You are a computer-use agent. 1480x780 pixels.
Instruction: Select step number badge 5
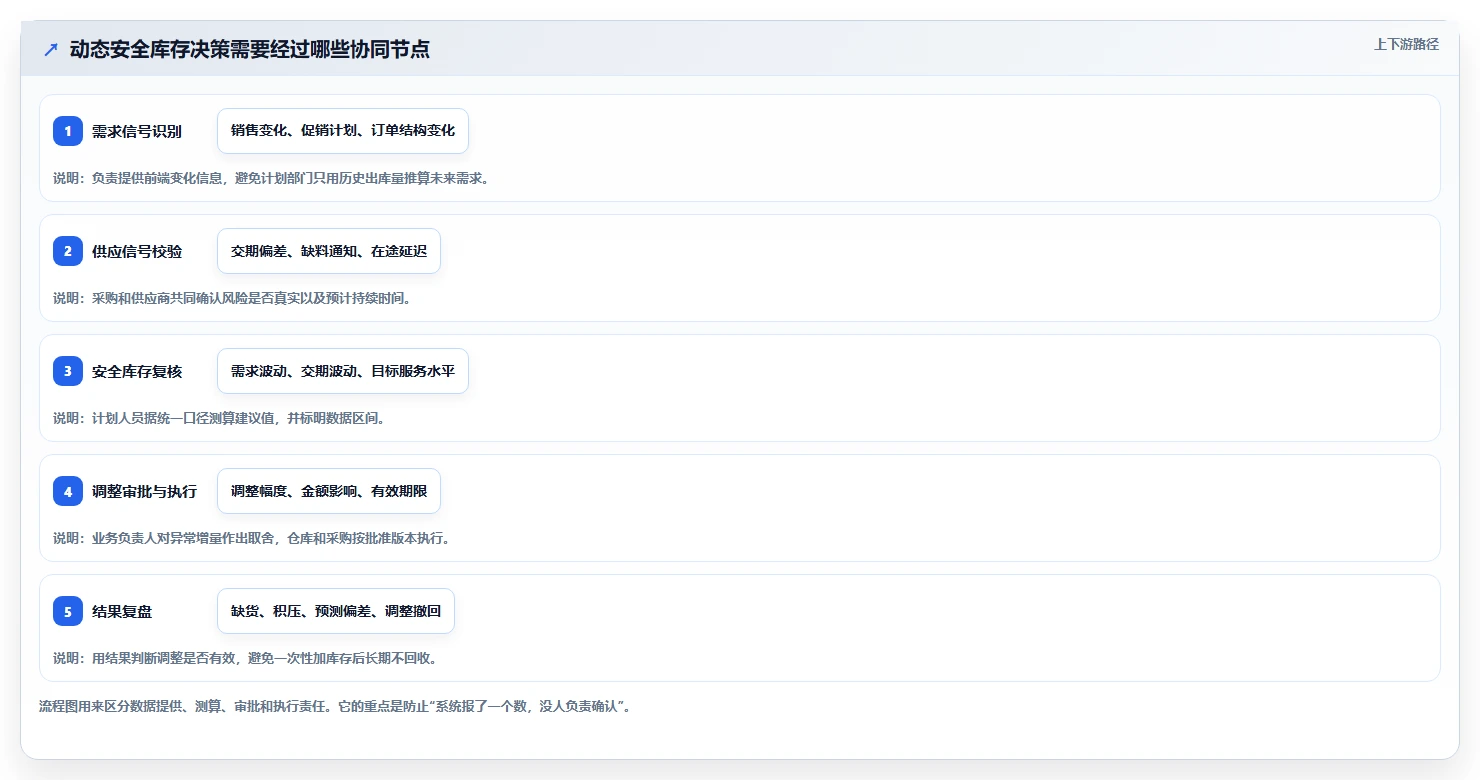pyautogui.click(x=68, y=611)
